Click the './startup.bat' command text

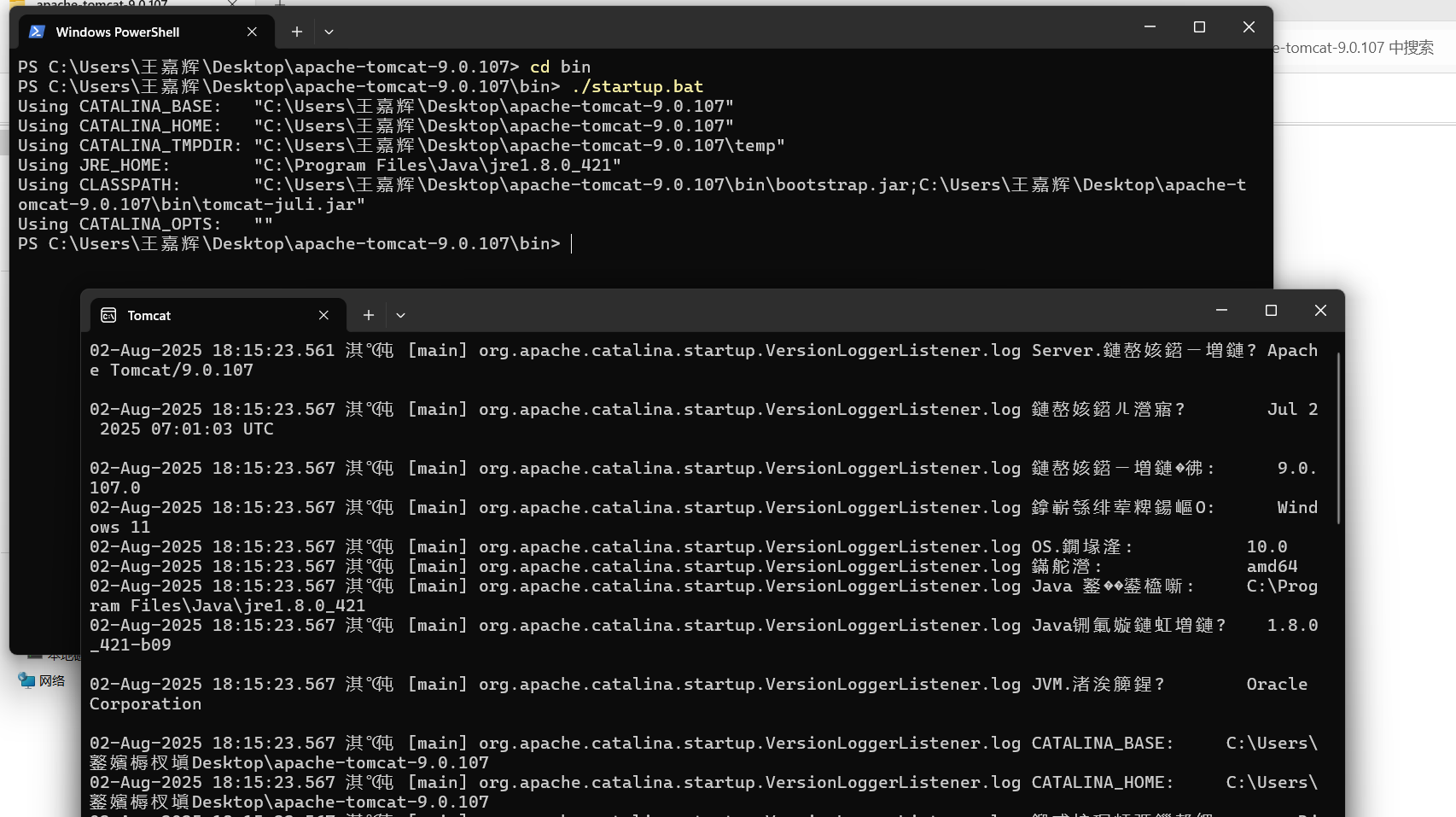click(x=638, y=86)
